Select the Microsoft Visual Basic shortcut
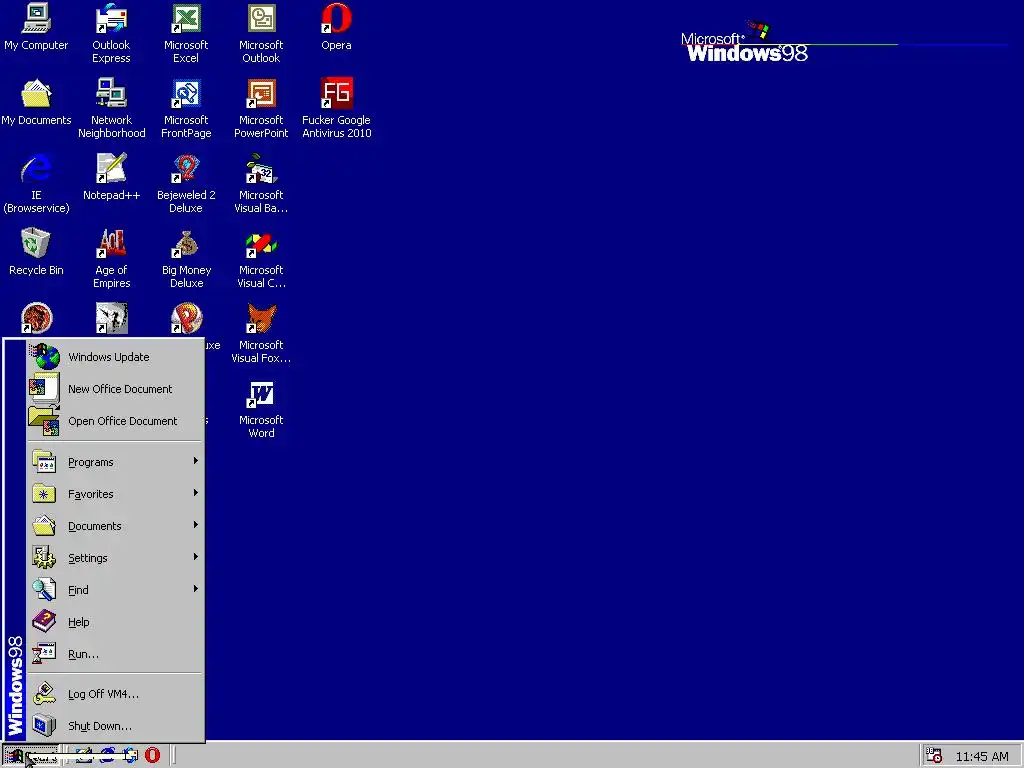Viewport: 1024px width, 768px height. (x=261, y=183)
